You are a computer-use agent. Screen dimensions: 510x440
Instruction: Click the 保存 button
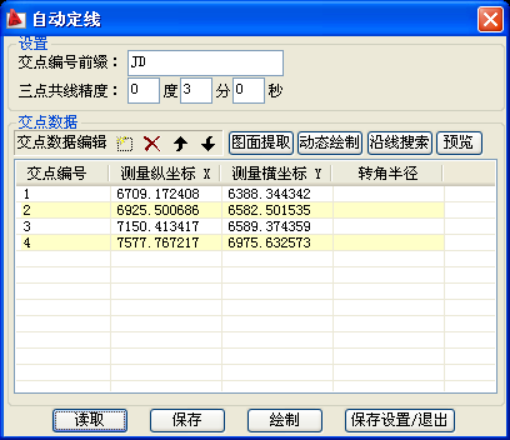coord(187,420)
